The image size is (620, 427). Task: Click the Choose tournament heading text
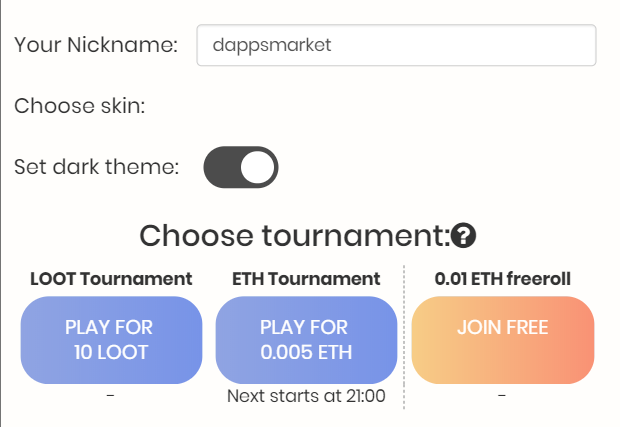[x=295, y=236]
